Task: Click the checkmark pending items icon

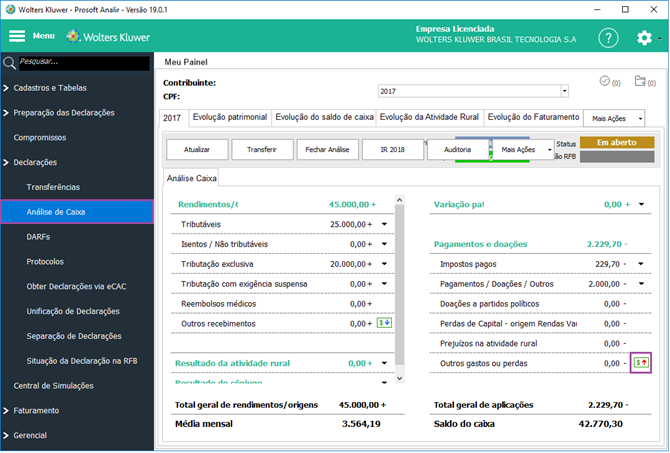Action: (x=604, y=81)
